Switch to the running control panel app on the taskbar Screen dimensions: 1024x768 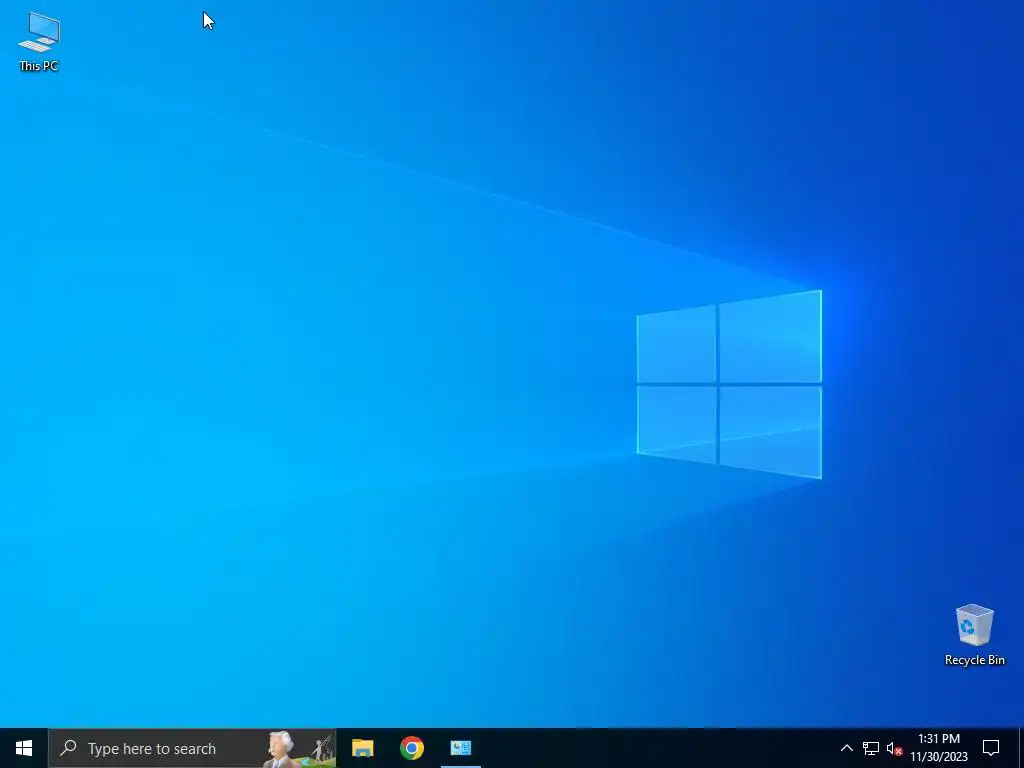(x=461, y=748)
